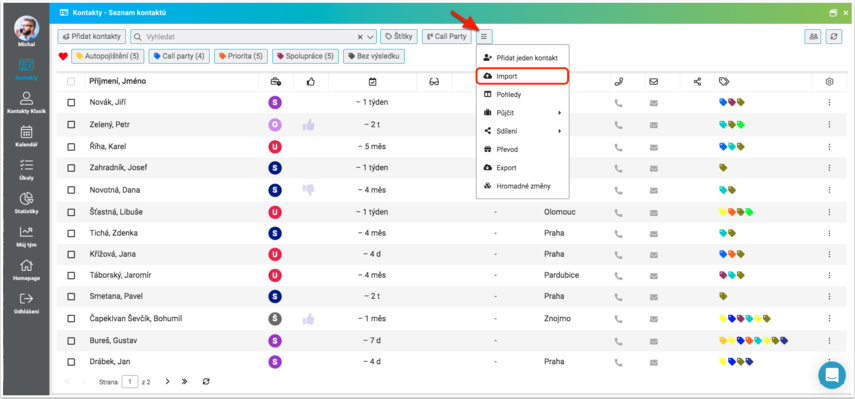Check the box for Novák, Jiří
Viewport: 855px width, 399px height.
click(71, 102)
